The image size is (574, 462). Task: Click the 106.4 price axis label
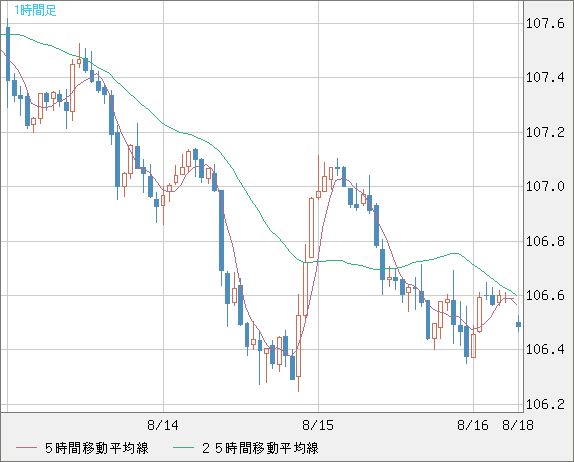click(545, 350)
